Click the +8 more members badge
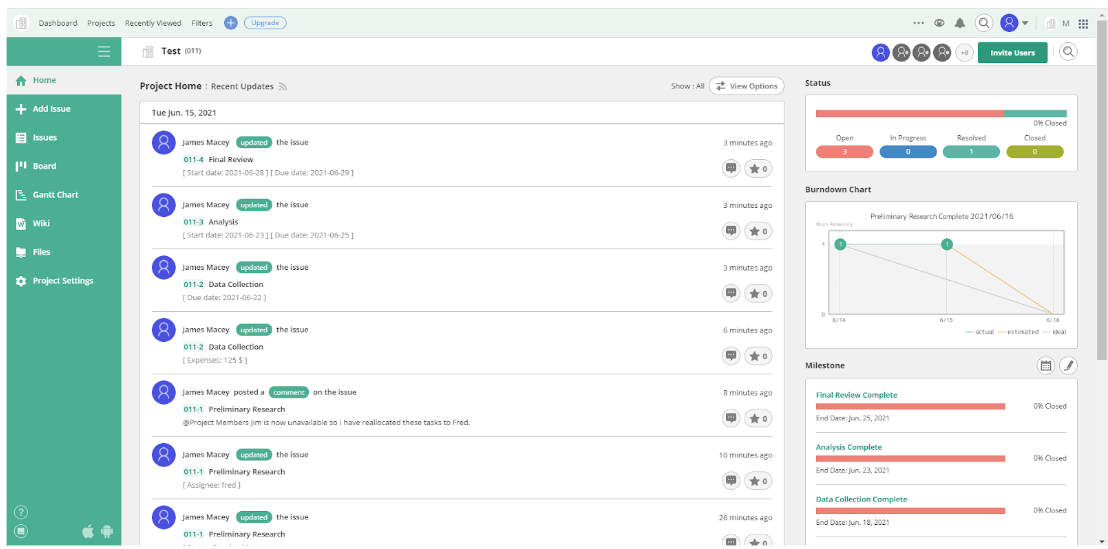This screenshot has width=1108, height=549. tap(964, 52)
